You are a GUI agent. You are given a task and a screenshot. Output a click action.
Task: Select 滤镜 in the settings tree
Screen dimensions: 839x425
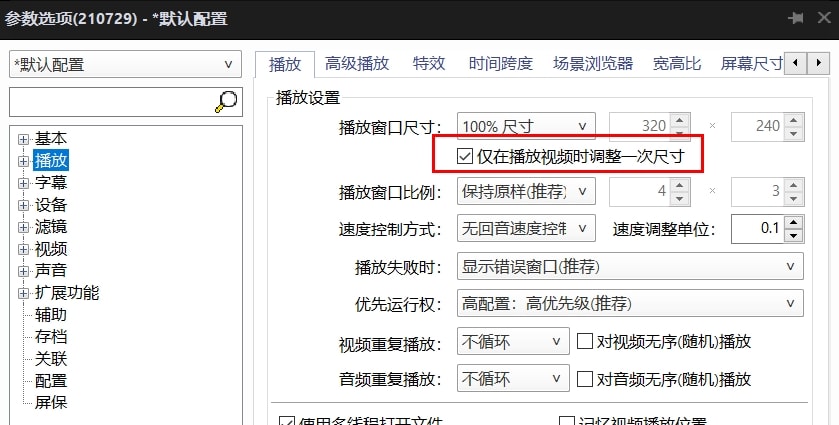pos(51,226)
